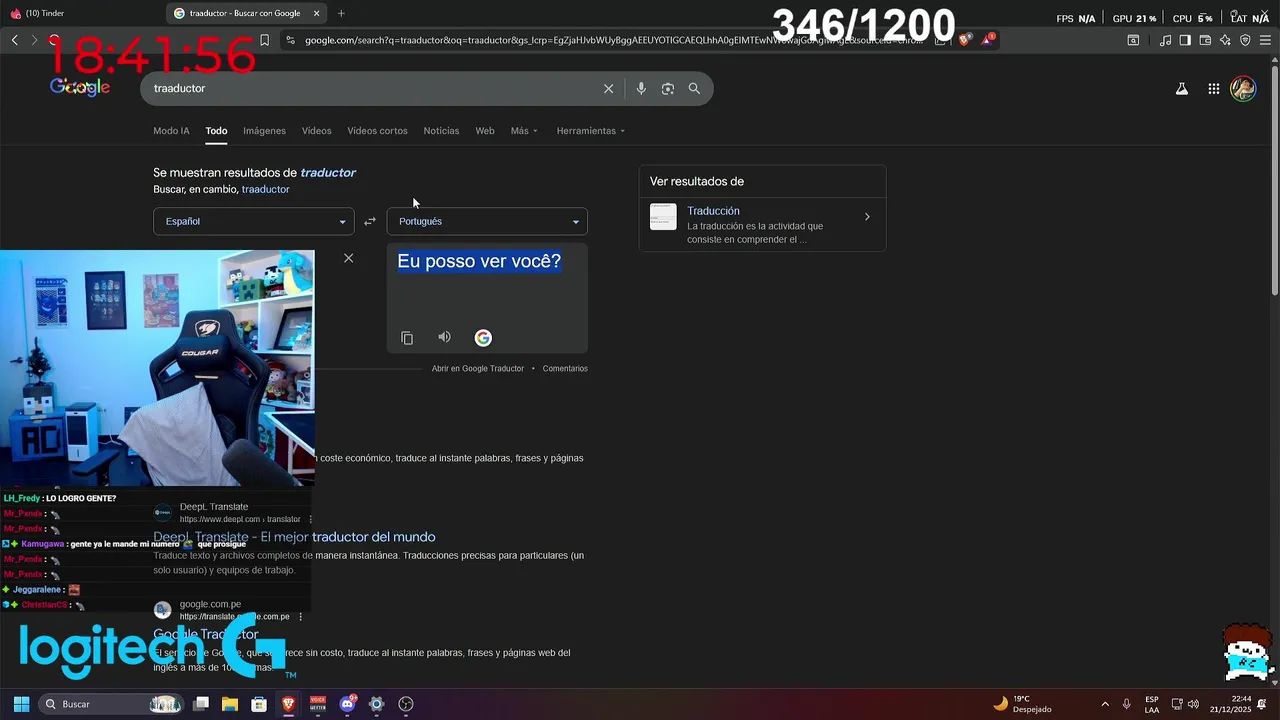The height and width of the screenshot is (720, 1280).
Task: Clear the translator source text
Action: coord(348,258)
